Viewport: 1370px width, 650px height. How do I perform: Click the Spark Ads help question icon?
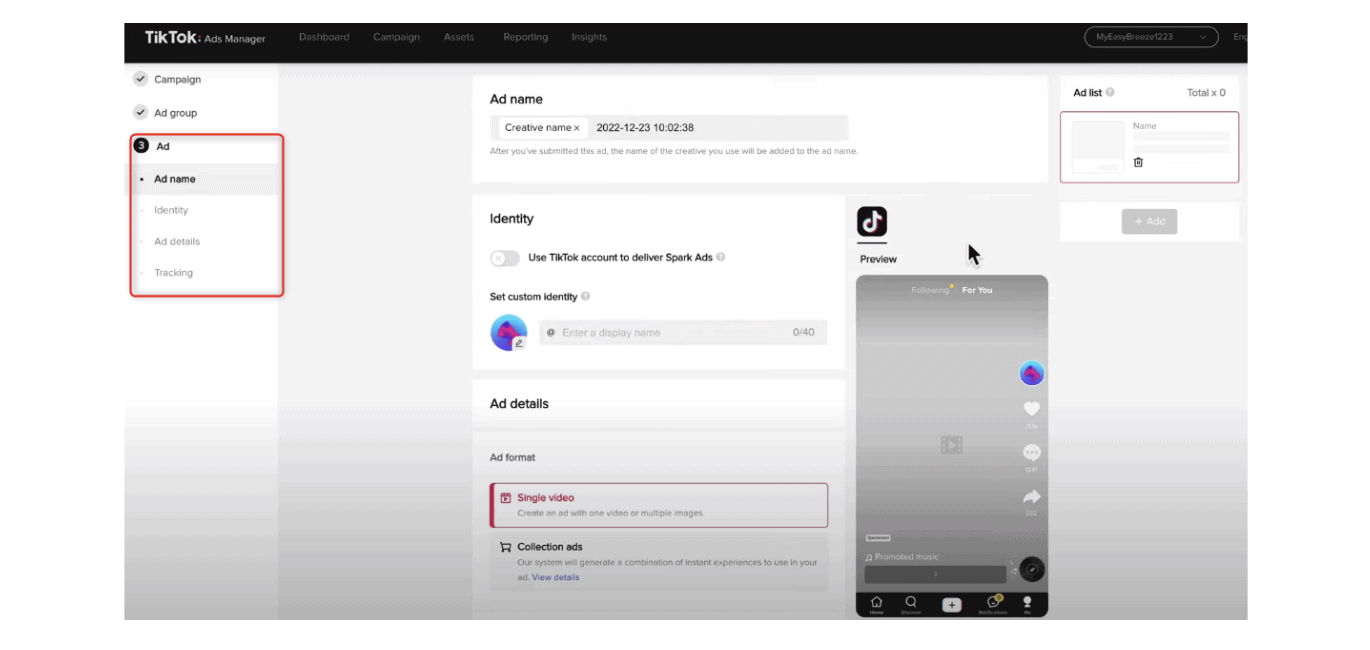pyautogui.click(x=721, y=257)
